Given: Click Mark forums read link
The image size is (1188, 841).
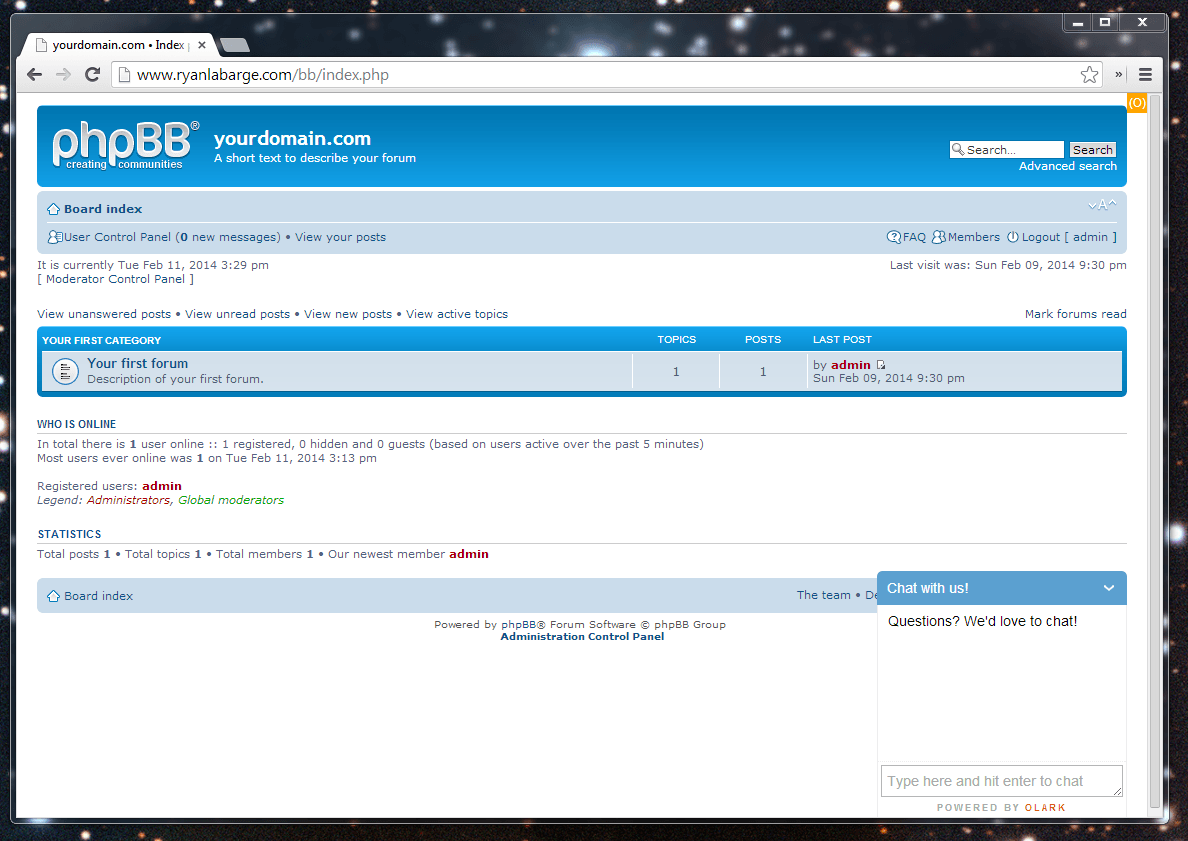Looking at the screenshot, I should 1075,314.
